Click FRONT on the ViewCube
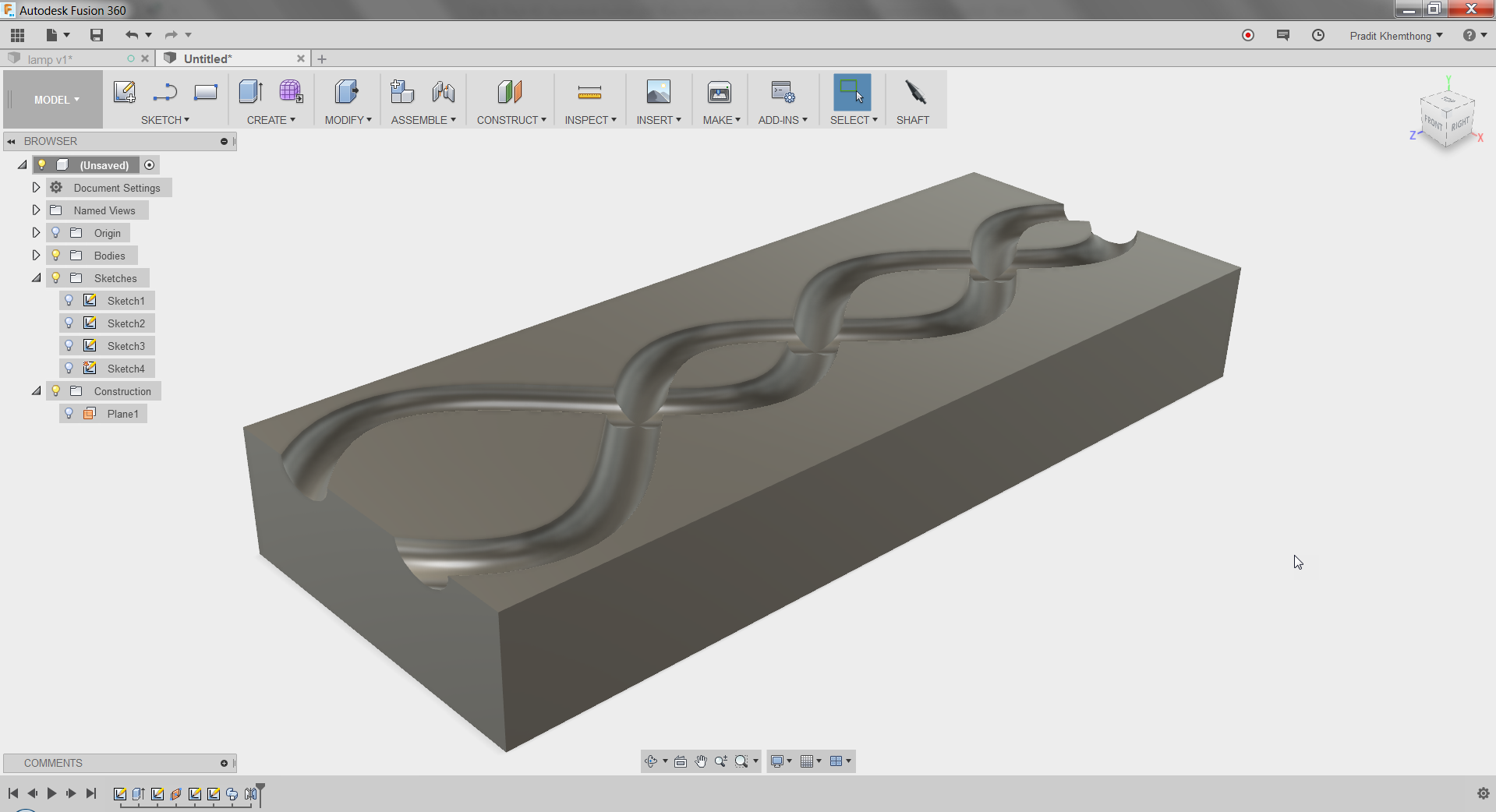Viewport: 1496px width, 812px height. pos(1433,122)
